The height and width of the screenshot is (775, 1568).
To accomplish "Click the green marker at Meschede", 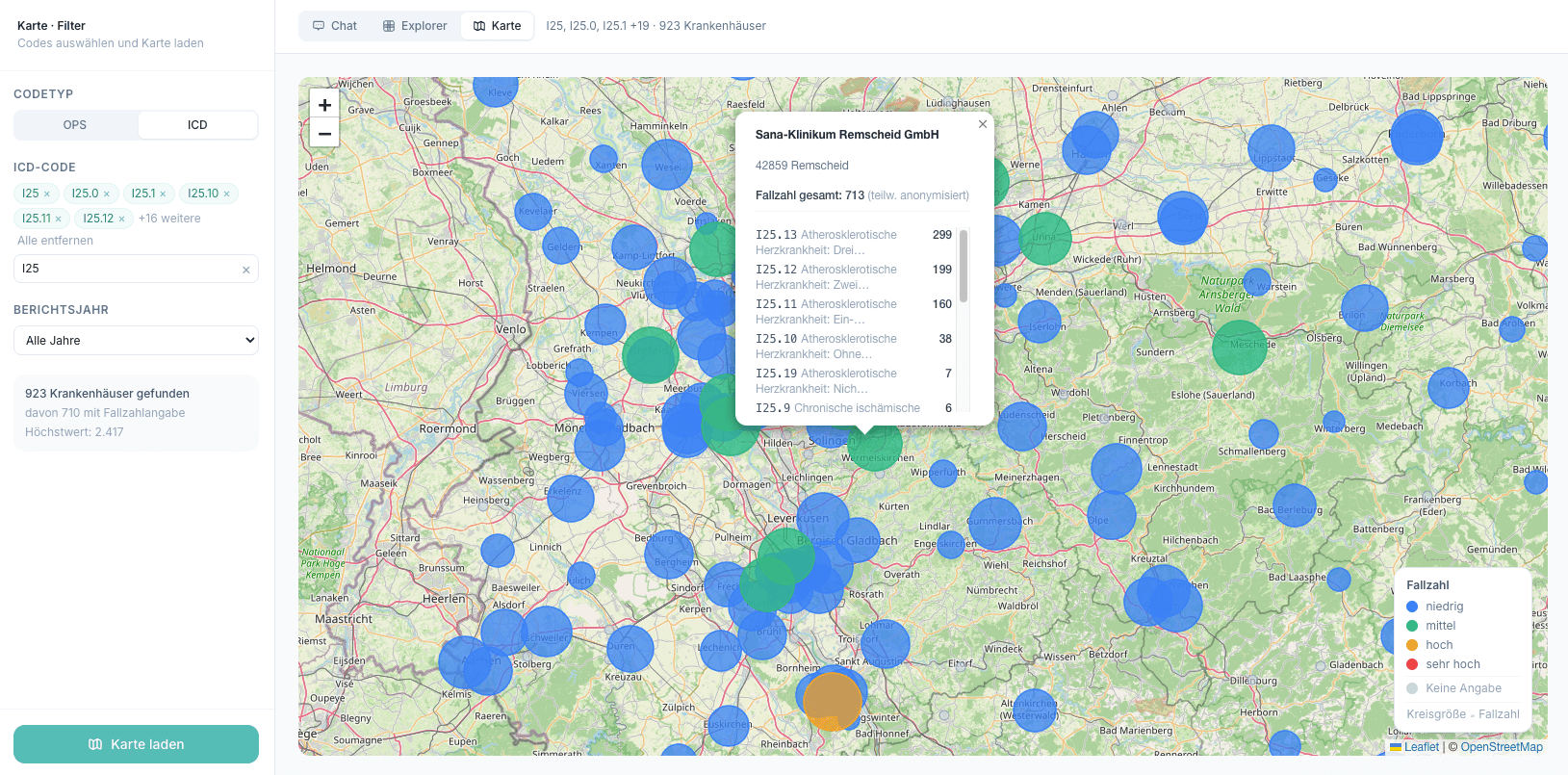I will click(x=1240, y=347).
